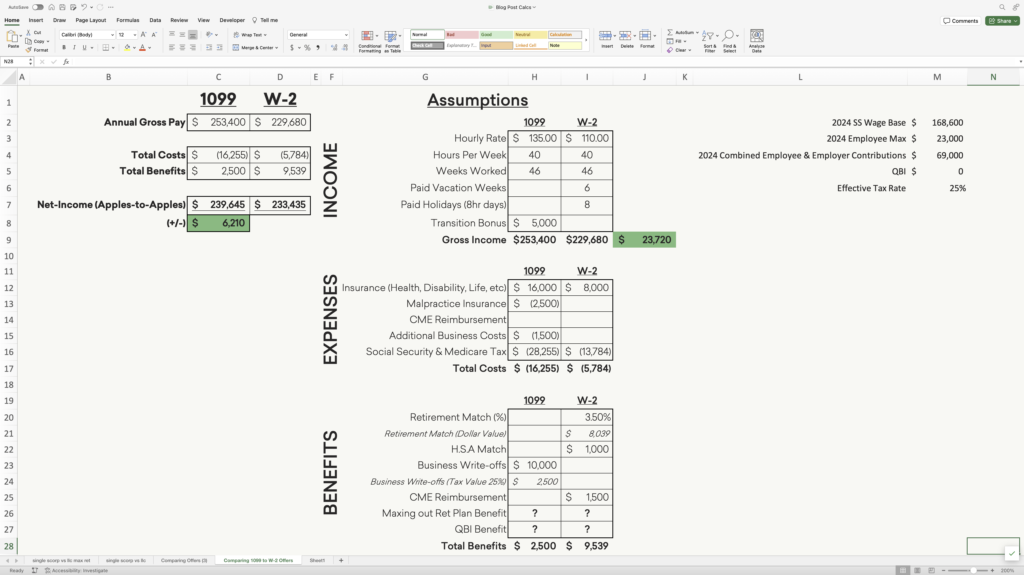This screenshot has height=575, width=1024.
Task: Click the Wrap Text button
Action: click(x=250, y=35)
